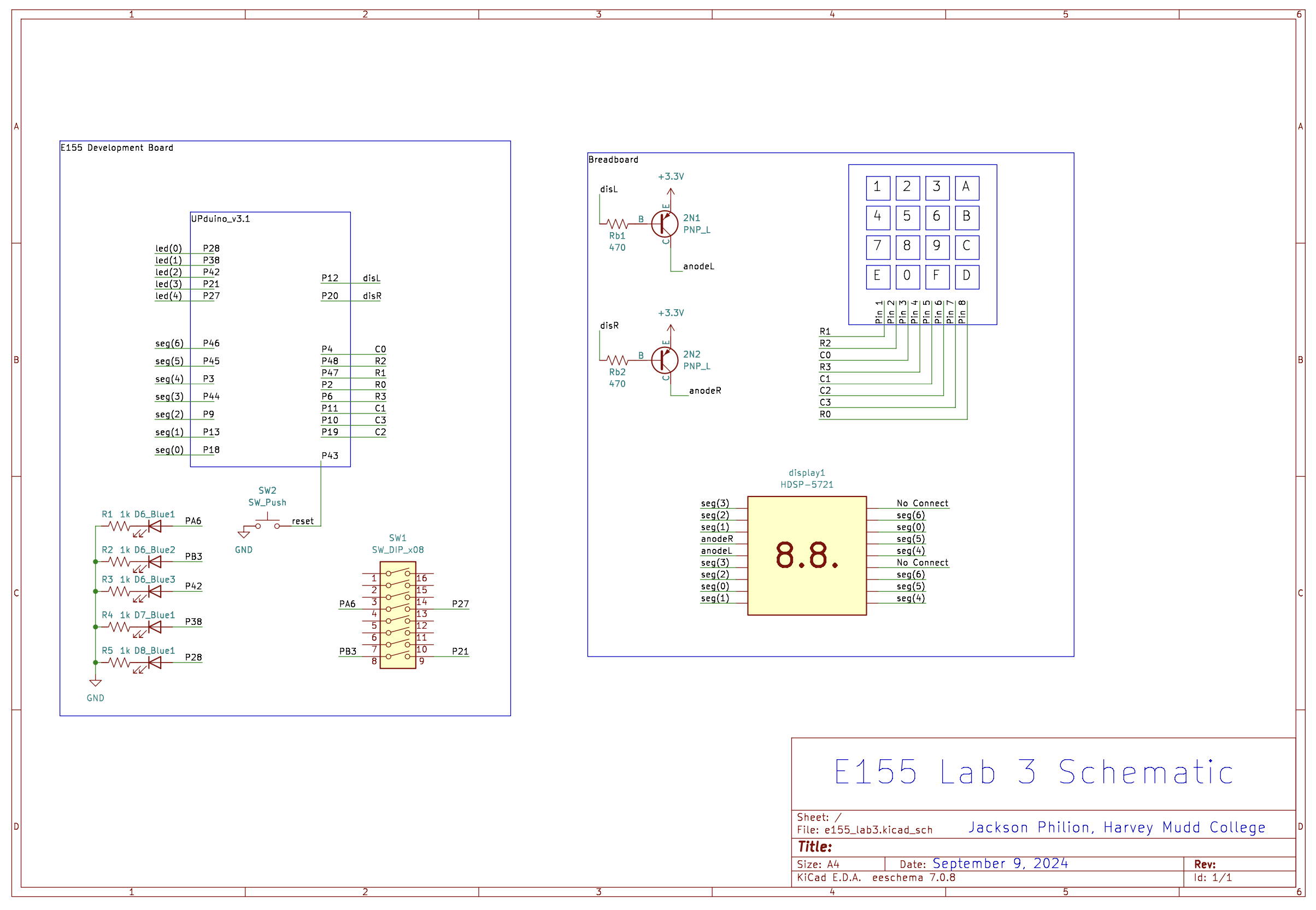
Task: Click the D8_Blue1 LED symbol
Action: point(151,664)
